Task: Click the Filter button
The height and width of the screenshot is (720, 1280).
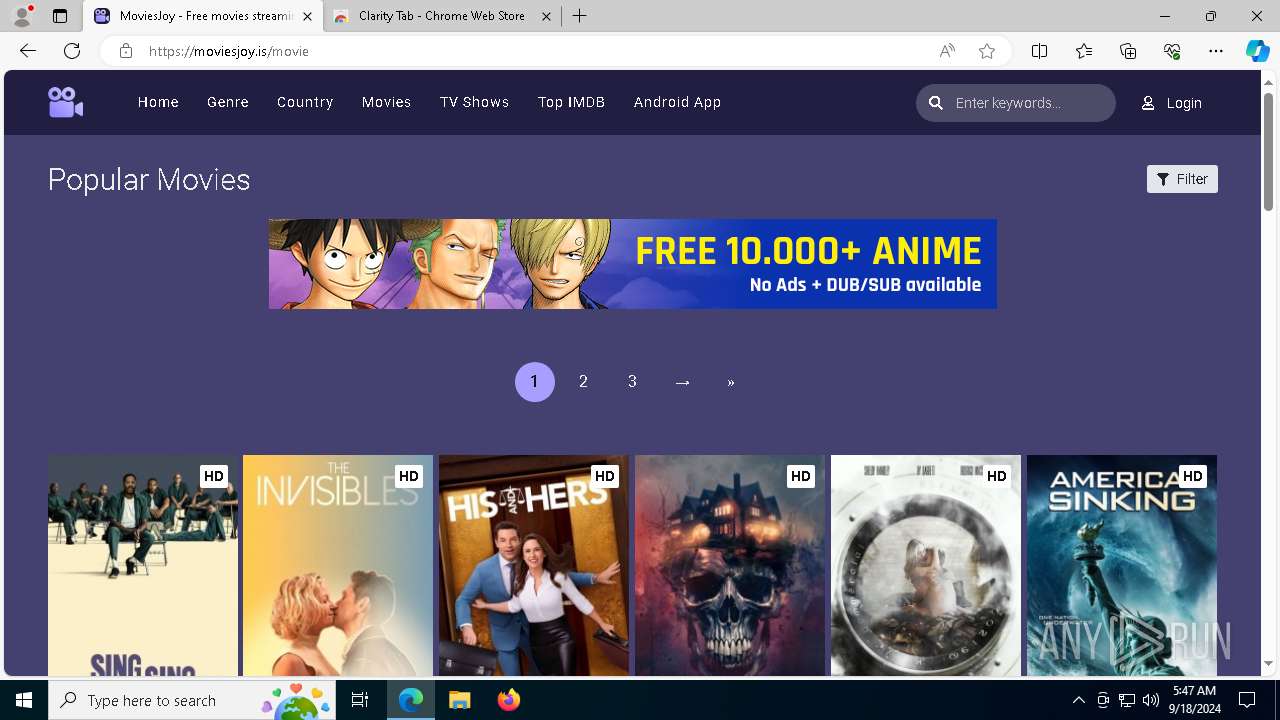Action: point(1182,179)
